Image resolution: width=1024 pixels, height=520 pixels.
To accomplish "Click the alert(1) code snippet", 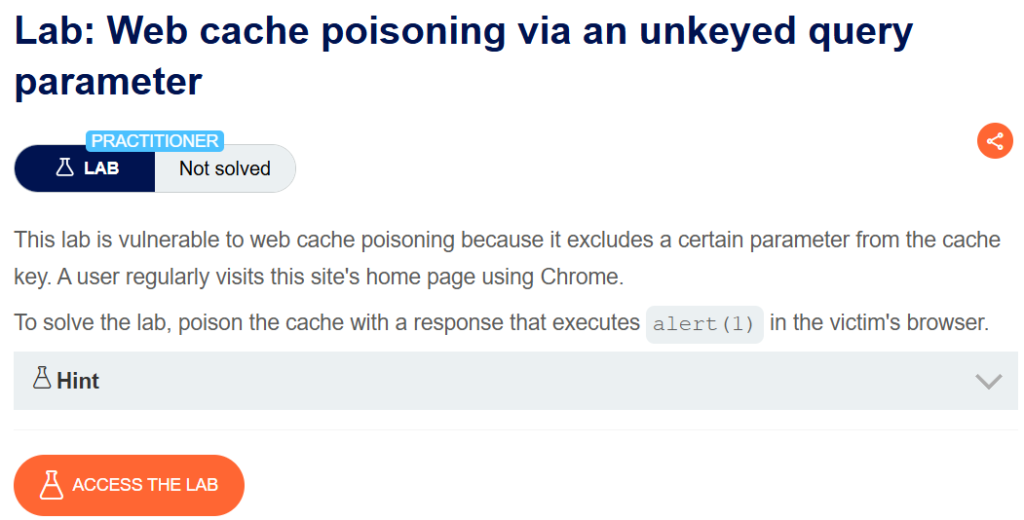I will coord(704,324).
